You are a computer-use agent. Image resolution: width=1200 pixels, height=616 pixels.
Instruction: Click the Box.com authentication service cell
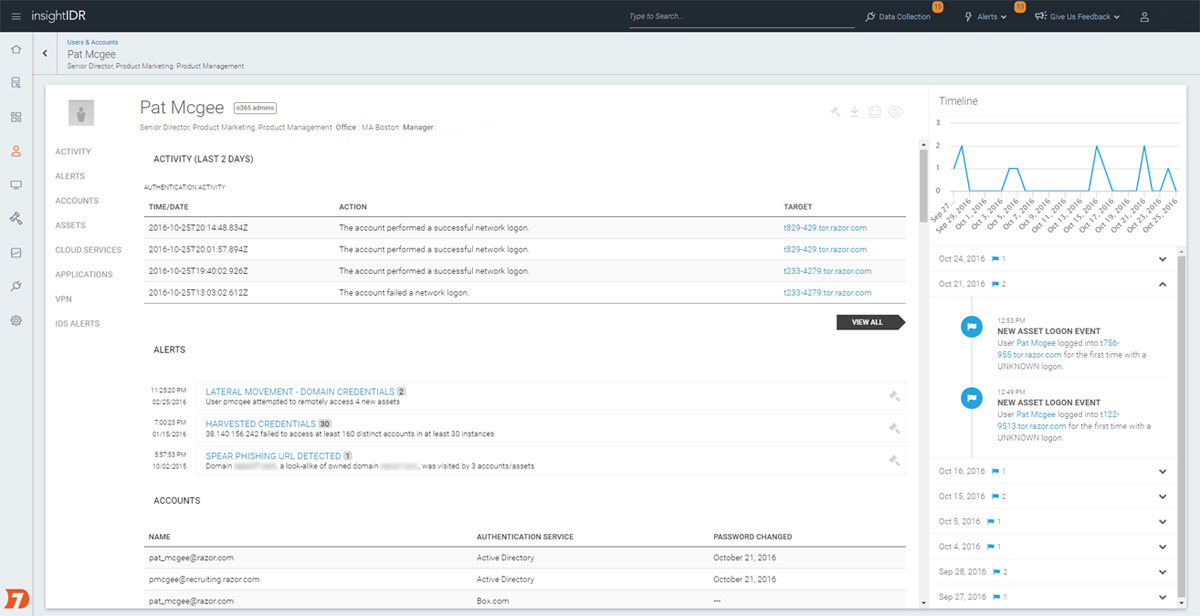tap(493, 601)
